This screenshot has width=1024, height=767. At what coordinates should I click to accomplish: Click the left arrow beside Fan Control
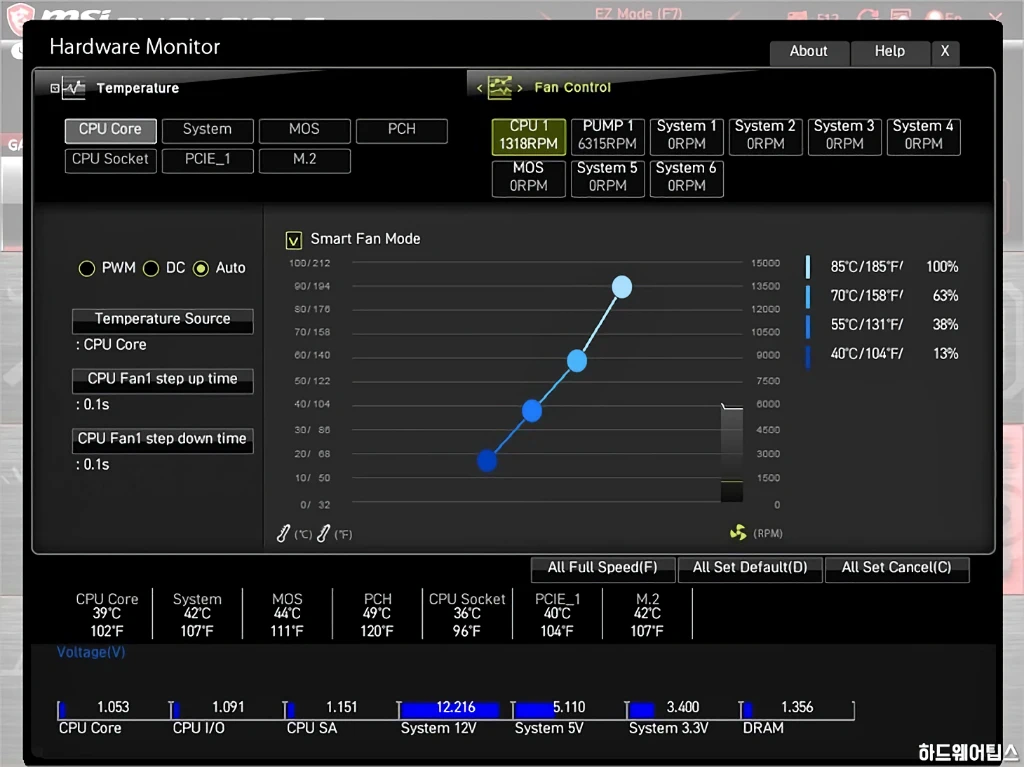click(x=479, y=88)
